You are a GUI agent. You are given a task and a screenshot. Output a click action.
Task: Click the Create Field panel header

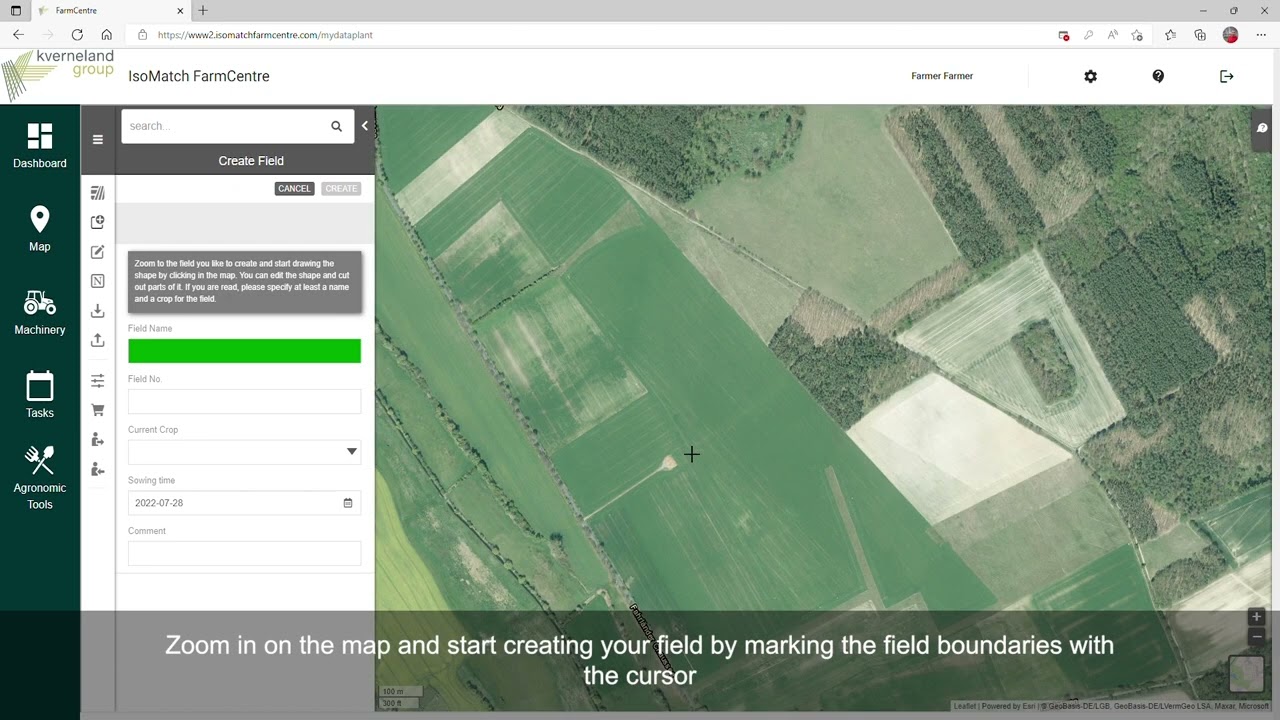(x=251, y=161)
